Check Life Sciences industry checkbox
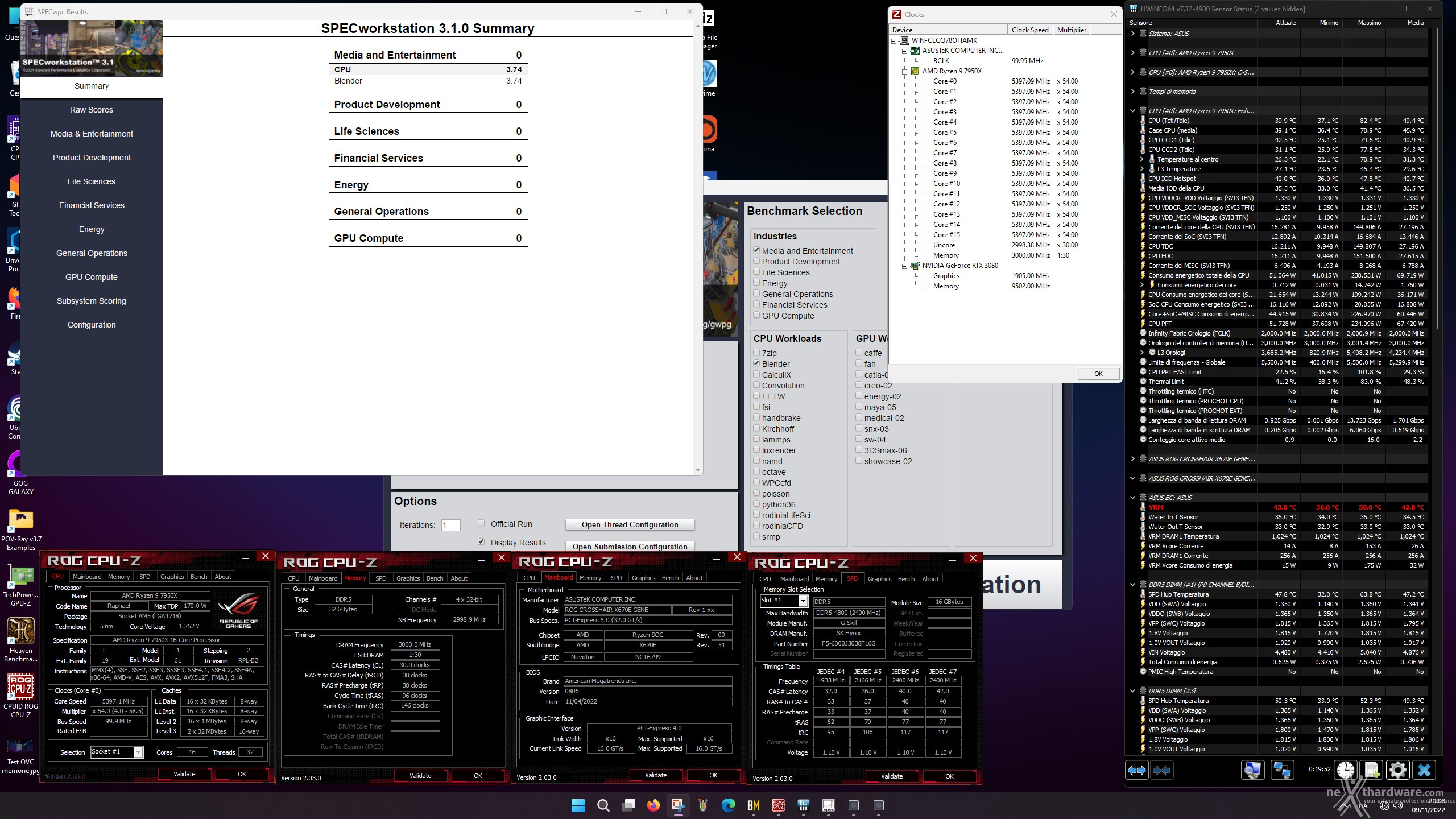 click(756, 272)
